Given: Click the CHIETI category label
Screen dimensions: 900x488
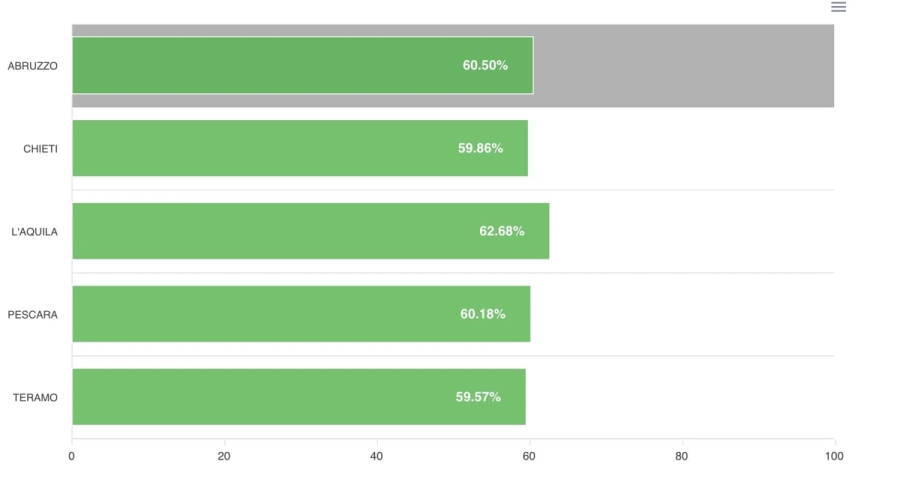Looking at the screenshot, I should pyautogui.click(x=41, y=149).
